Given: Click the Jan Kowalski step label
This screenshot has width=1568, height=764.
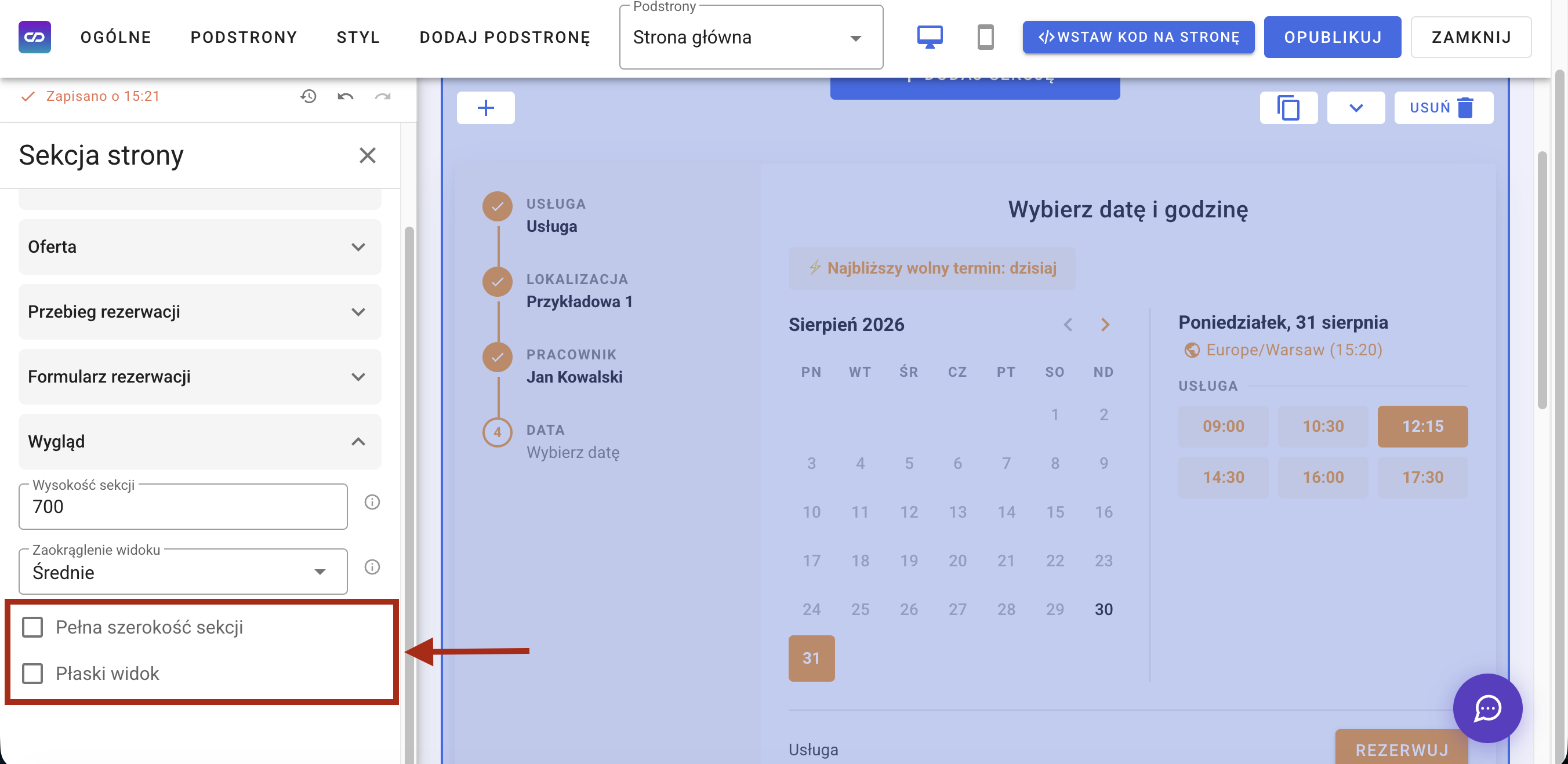Looking at the screenshot, I should [574, 377].
